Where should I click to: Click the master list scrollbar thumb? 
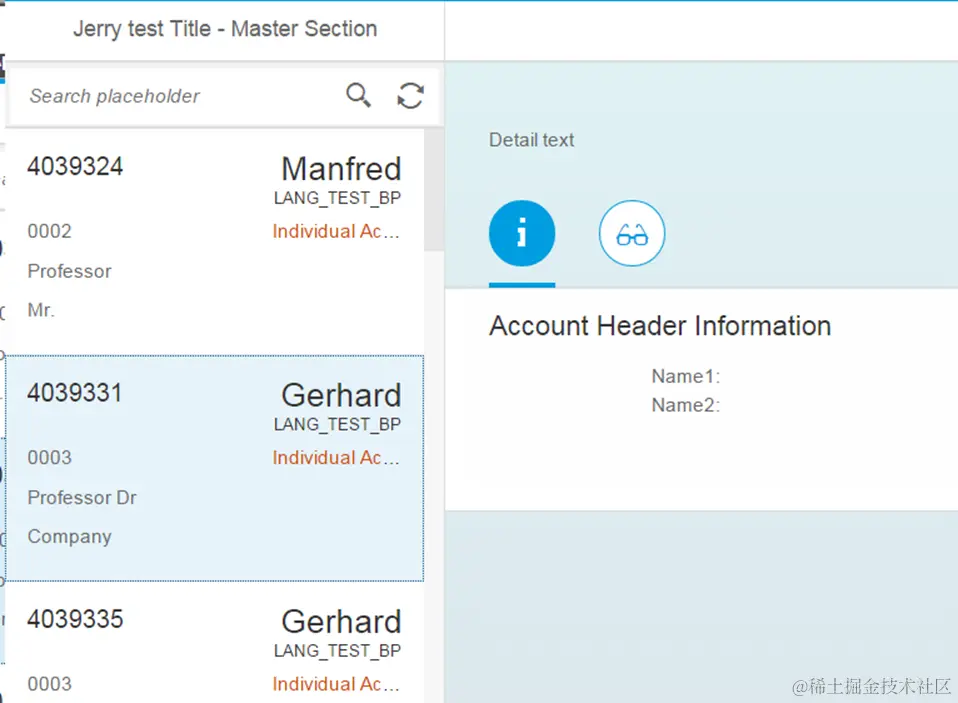[x=434, y=190]
